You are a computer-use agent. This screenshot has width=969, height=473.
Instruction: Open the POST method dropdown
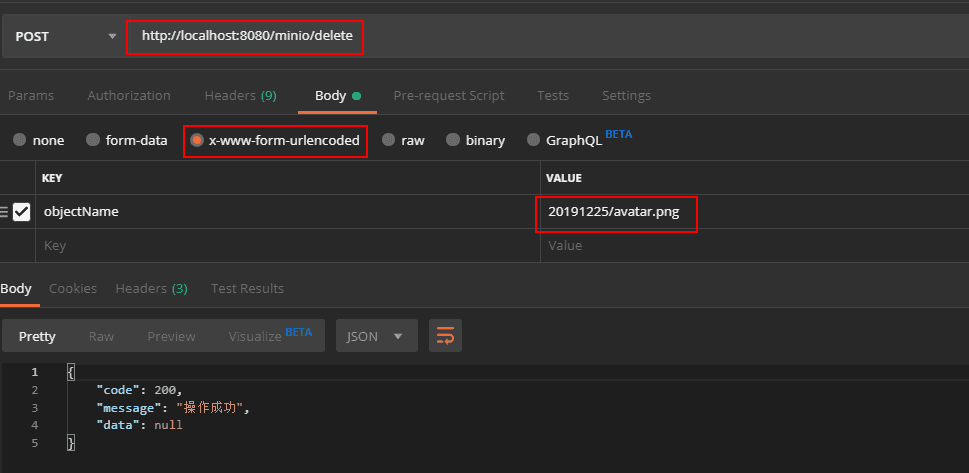click(x=64, y=36)
